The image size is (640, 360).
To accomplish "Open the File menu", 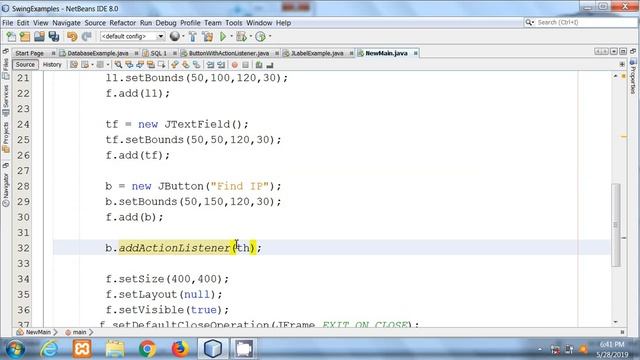I will [x=8, y=23].
